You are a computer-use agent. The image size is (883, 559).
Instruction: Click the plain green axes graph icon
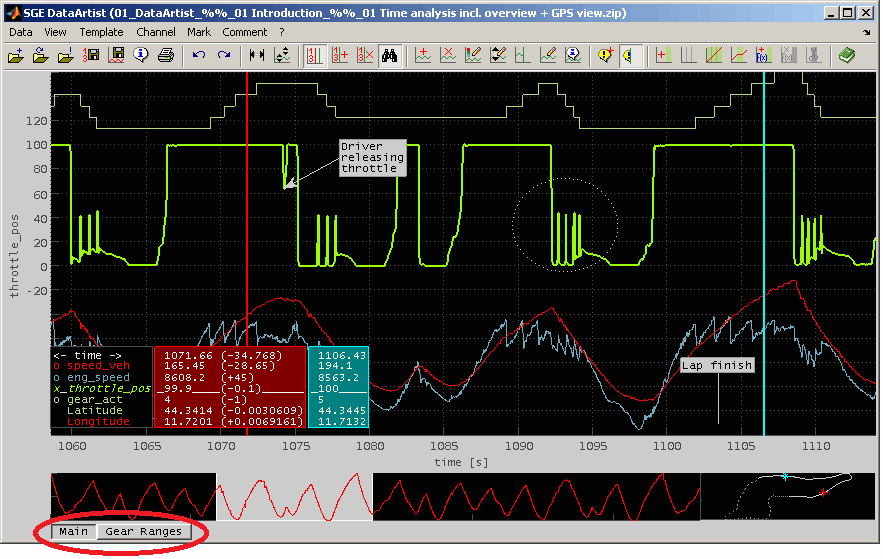pyautogui.click(x=523, y=55)
